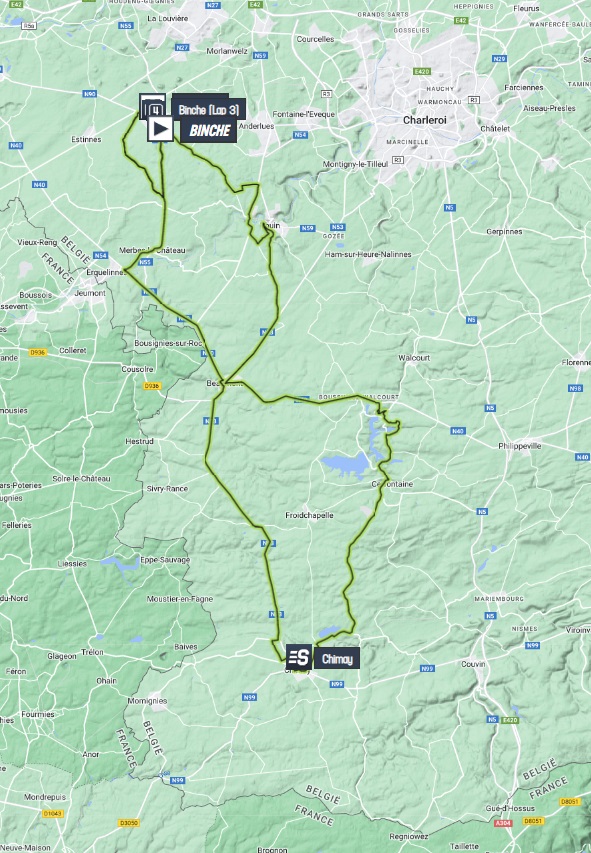
Task: Click the La Louvière city label
Action: click(168, 18)
